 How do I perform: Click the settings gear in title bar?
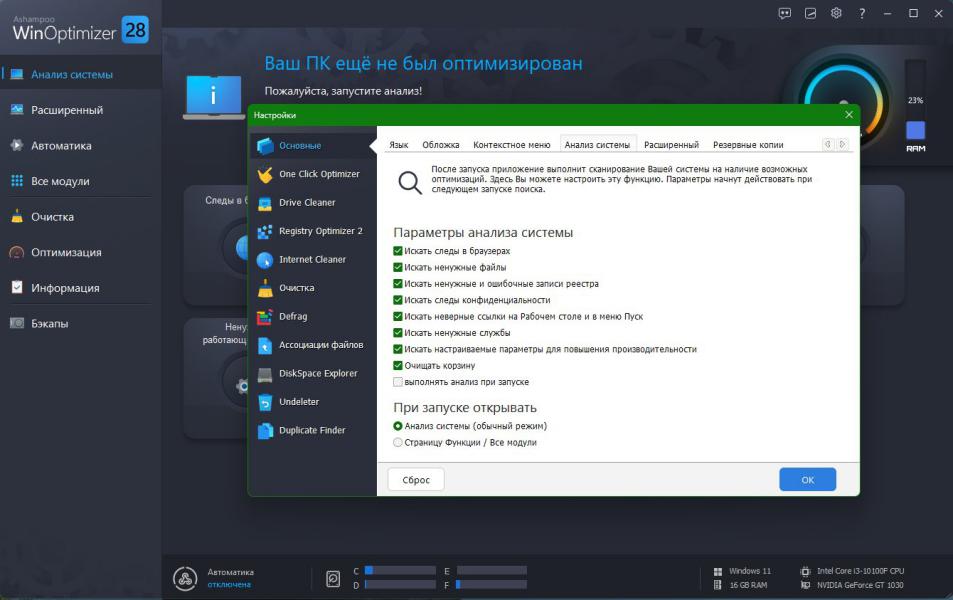(x=836, y=13)
